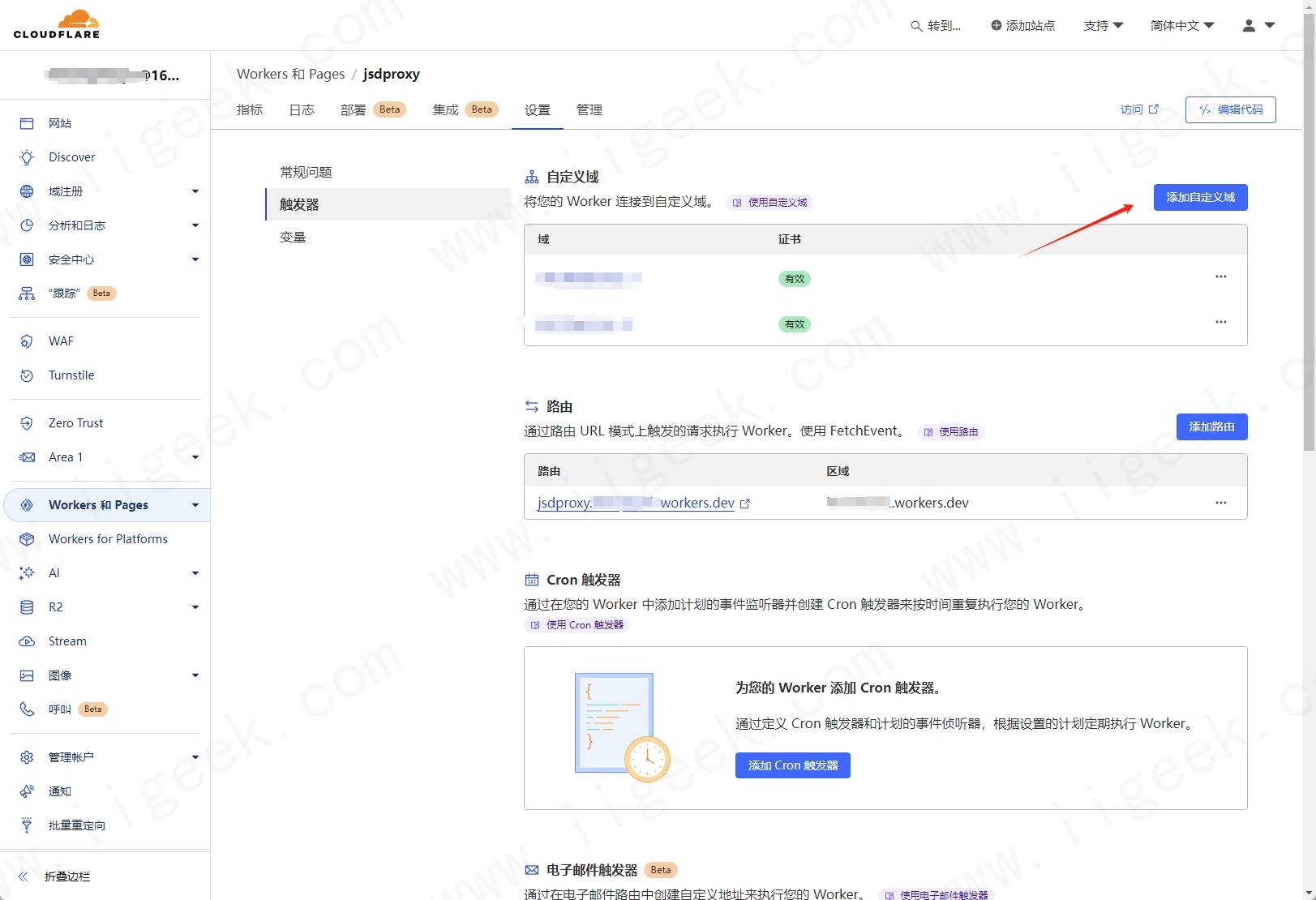Image resolution: width=1316 pixels, height=900 pixels.
Task: Click the 编辑代码 button
Action: 1230,109
